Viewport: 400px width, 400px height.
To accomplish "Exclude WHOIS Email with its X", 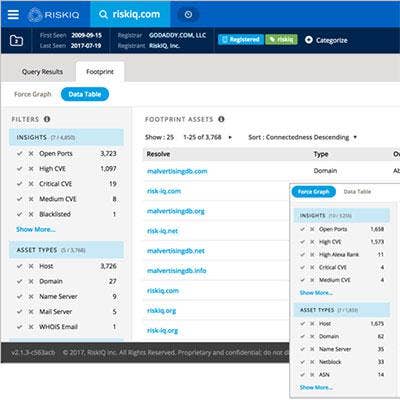I will tap(31, 327).
